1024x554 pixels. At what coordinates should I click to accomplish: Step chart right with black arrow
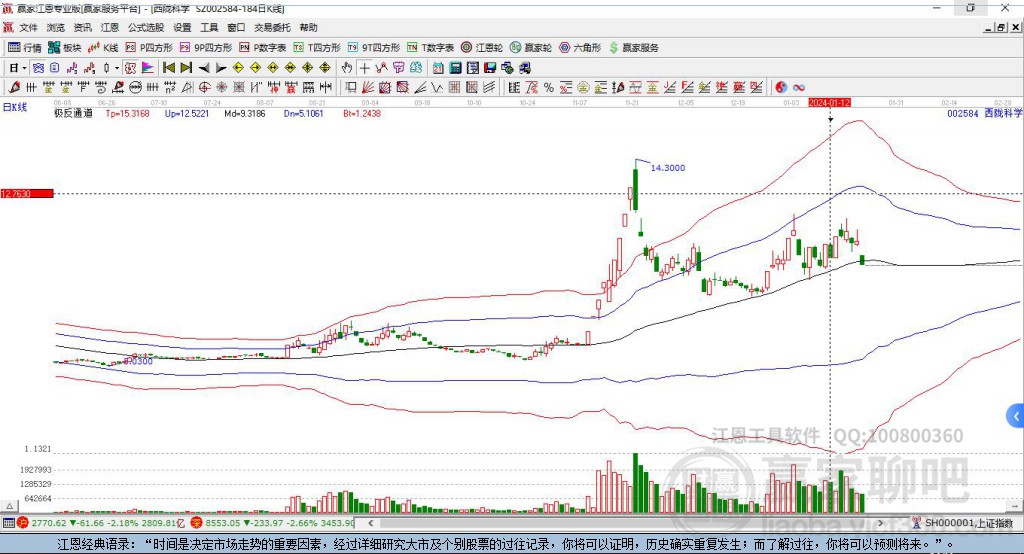tap(221, 68)
